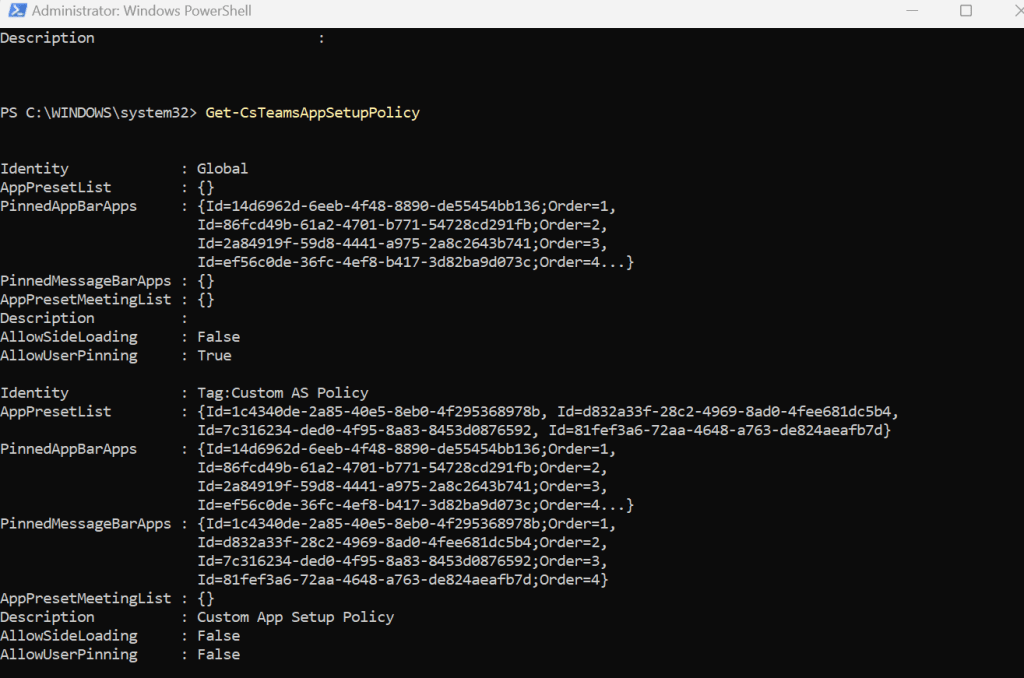Click the first Identity label
The width and height of the screenshot is (1024, 678).
[x=34, y=169]
